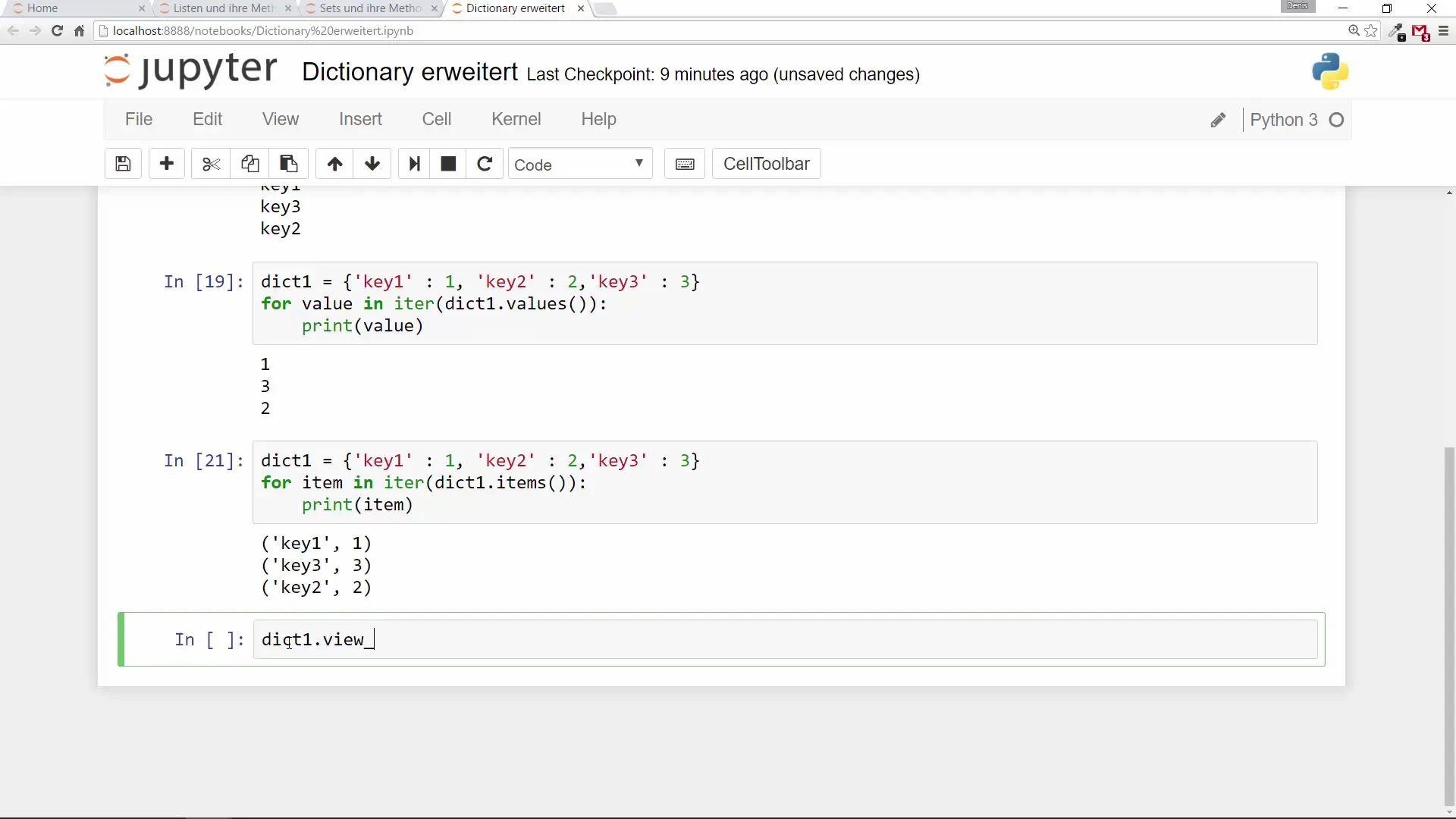The height and width of the screenshot is (819, 1456).
Task: Copy selected cell icon
Action: click(x=249, y=164)
